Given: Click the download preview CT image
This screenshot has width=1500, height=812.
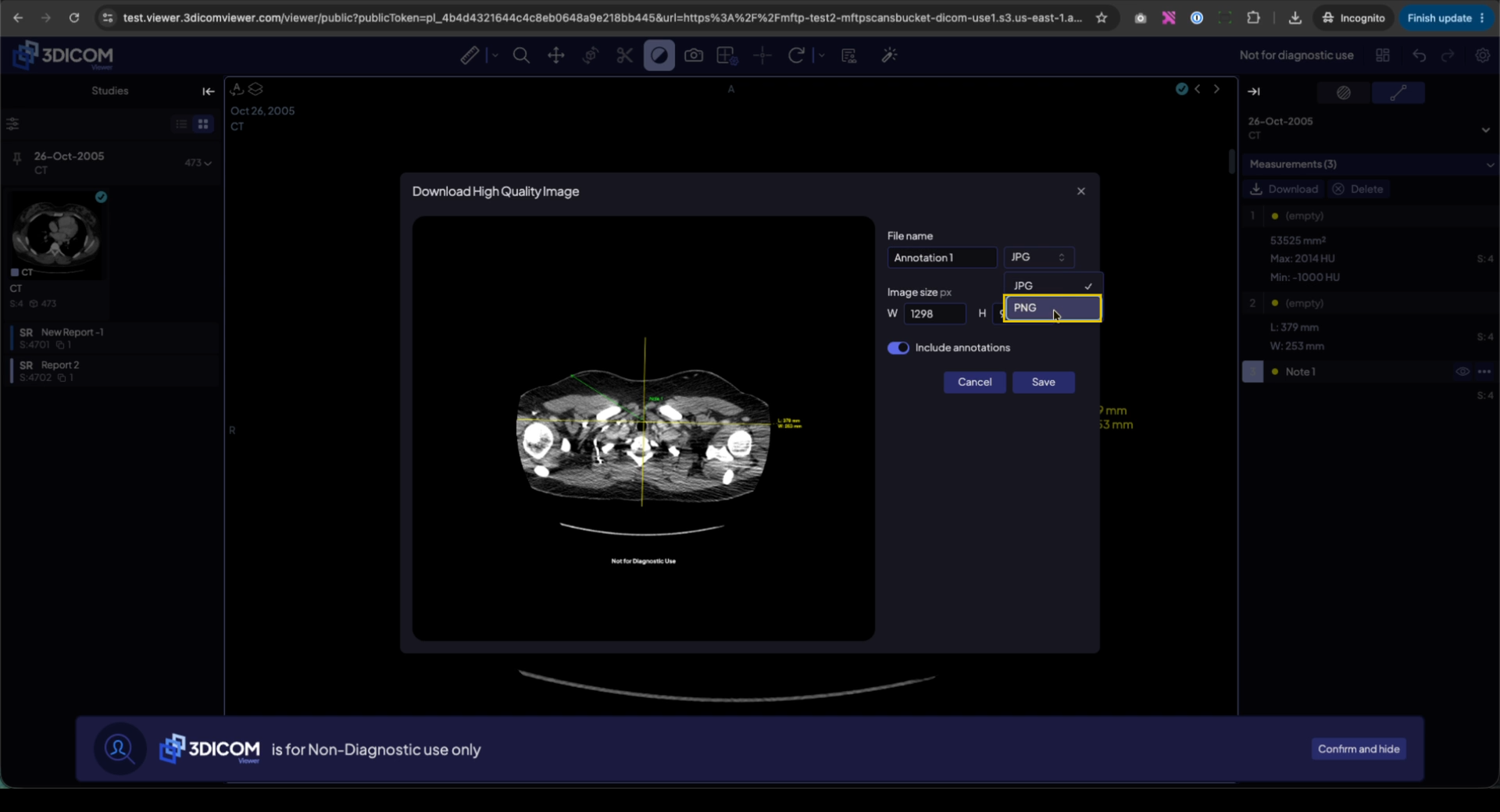Looking at the screenshot, I should [643, 429].
